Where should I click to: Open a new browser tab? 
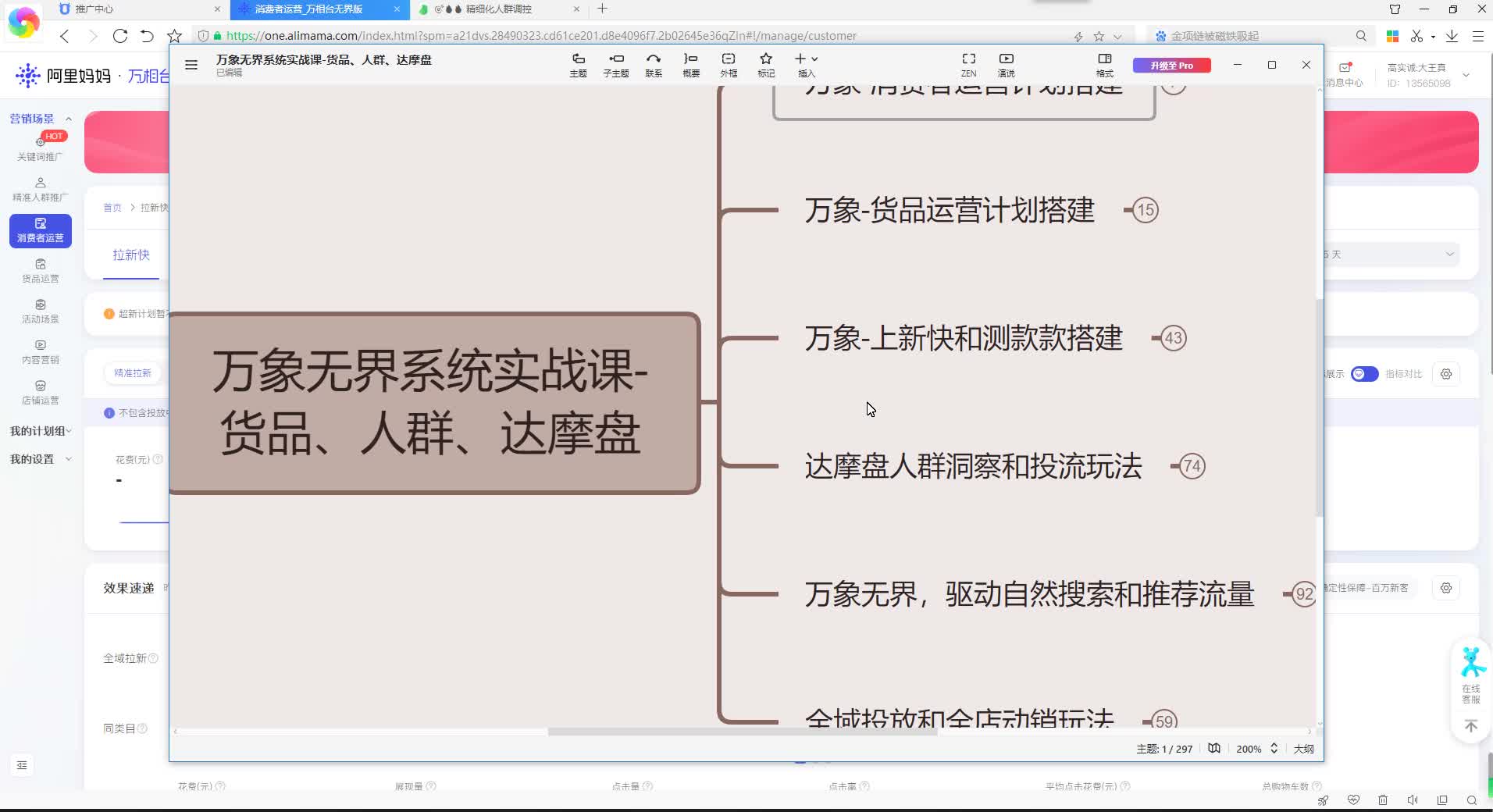tap(602, 9)
